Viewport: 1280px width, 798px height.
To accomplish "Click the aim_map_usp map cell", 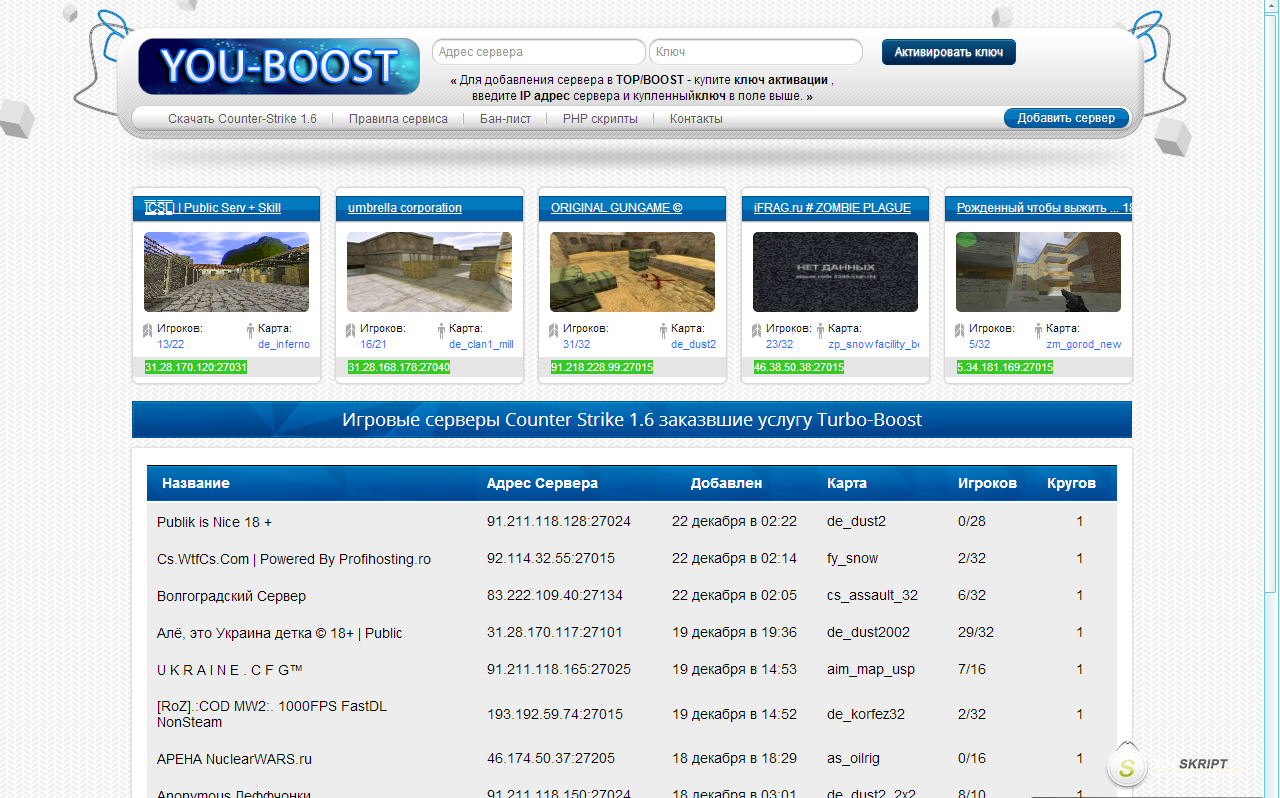I will [871, 669].
